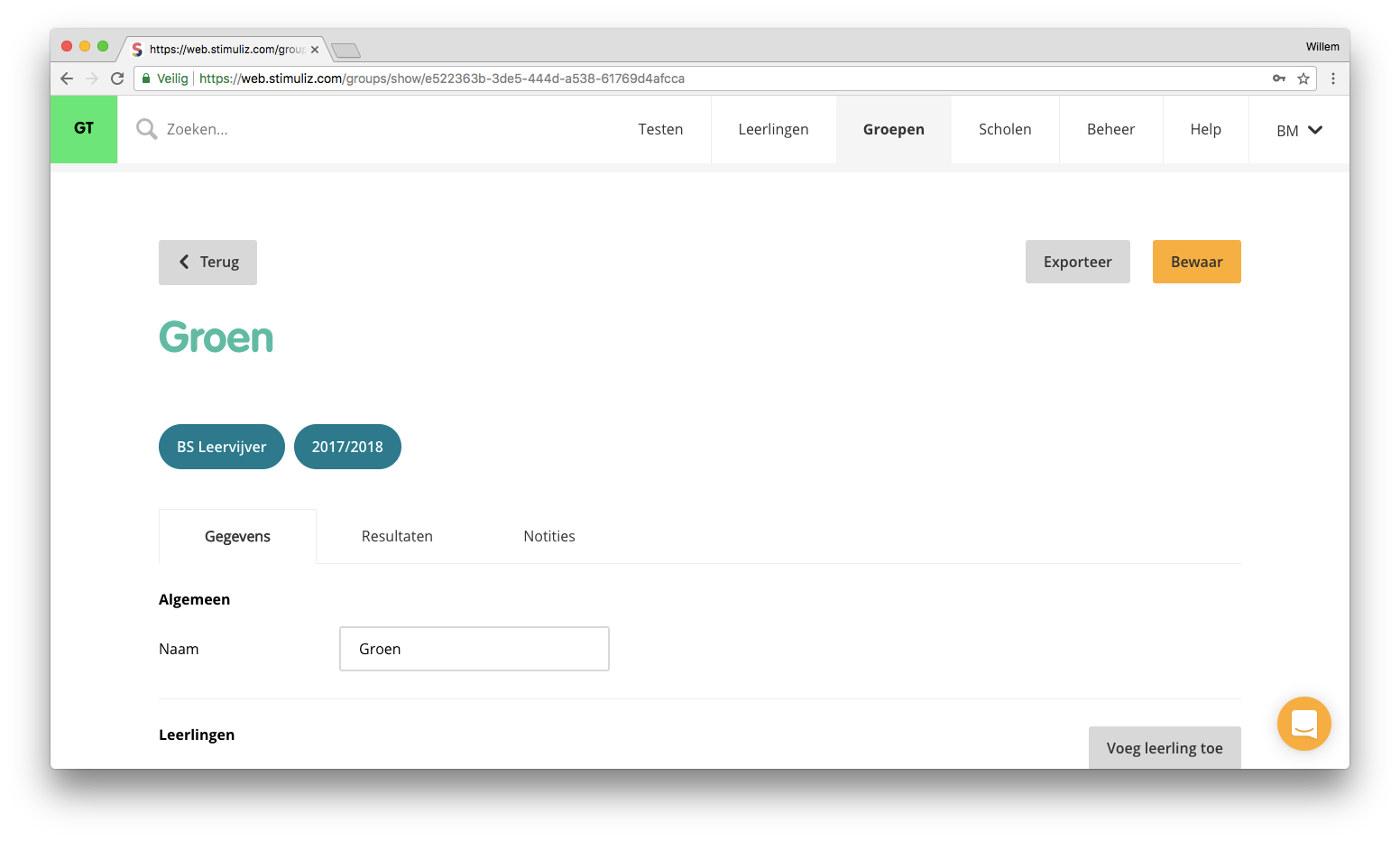Click the Naam input field
Viewport: 1400px width, 841px height.
(474, 649)
